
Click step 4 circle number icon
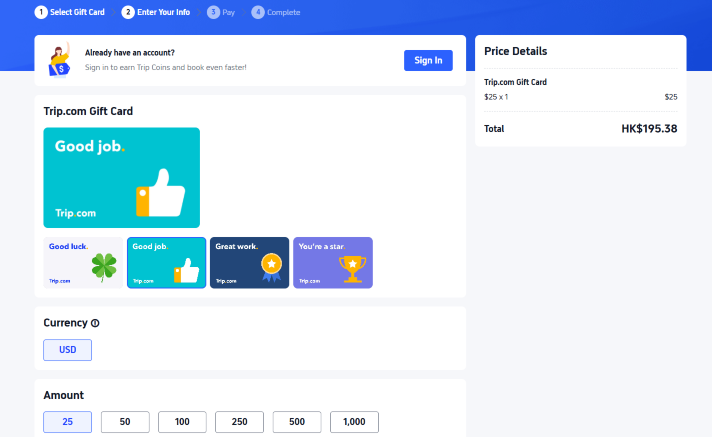pyautogui.click(x=258, y=12)
